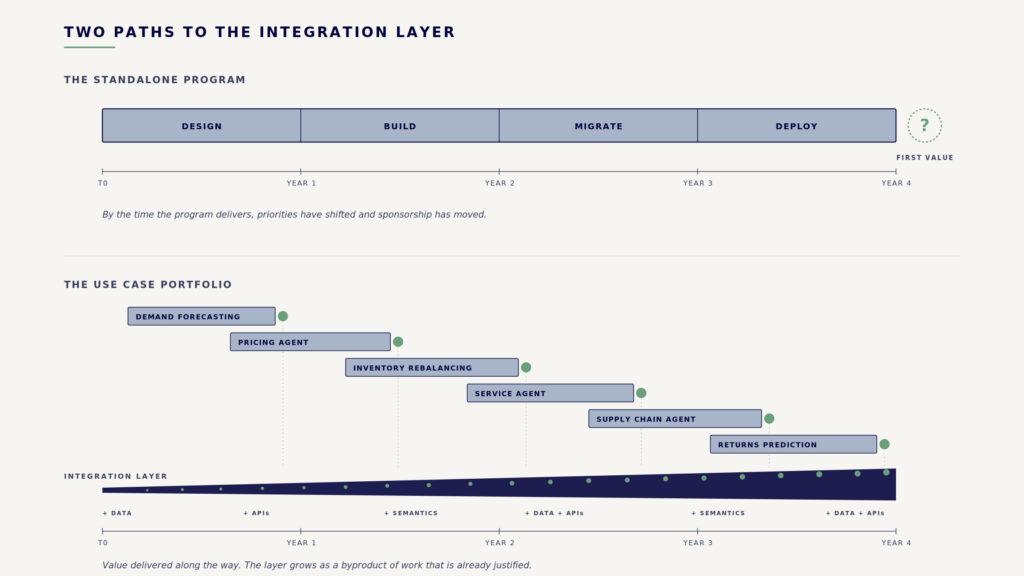This screenshot has height=576, width=1024.
Task: Click the green dot after Demand Forecasting
Action: click(283, 316)
